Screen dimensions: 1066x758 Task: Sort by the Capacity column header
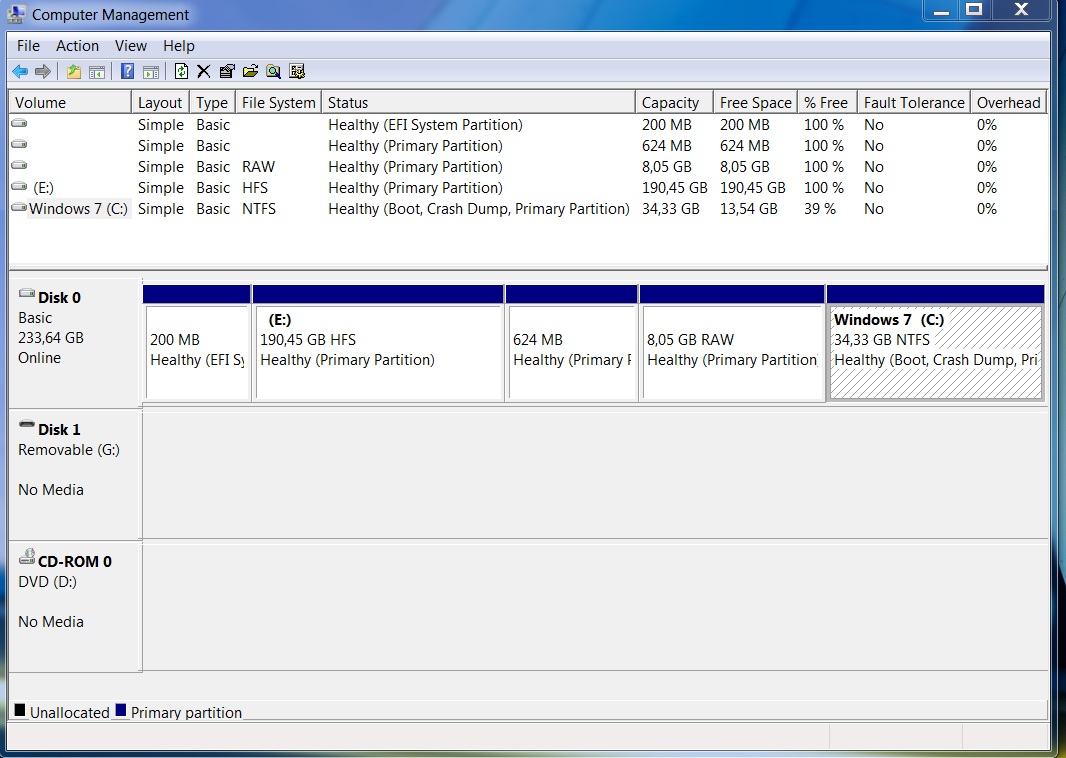(x=674, y=103)
